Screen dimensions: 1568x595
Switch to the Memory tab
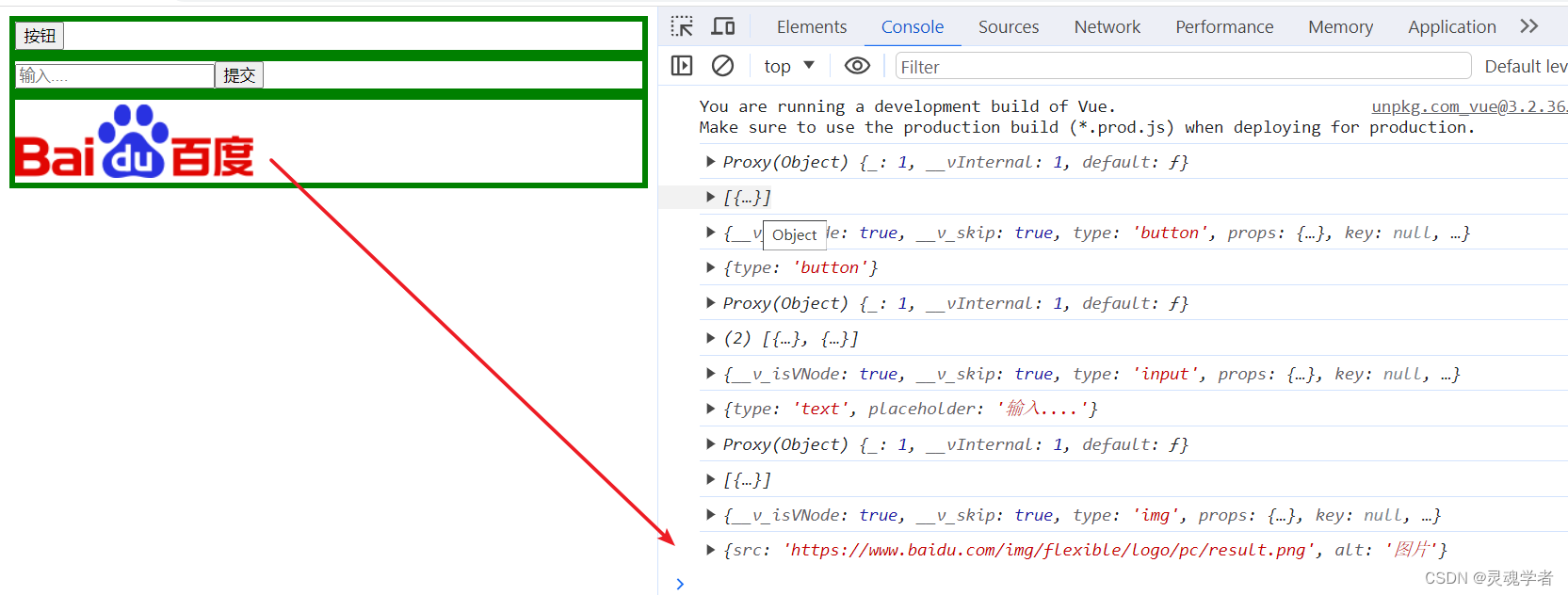point(1340,27)
